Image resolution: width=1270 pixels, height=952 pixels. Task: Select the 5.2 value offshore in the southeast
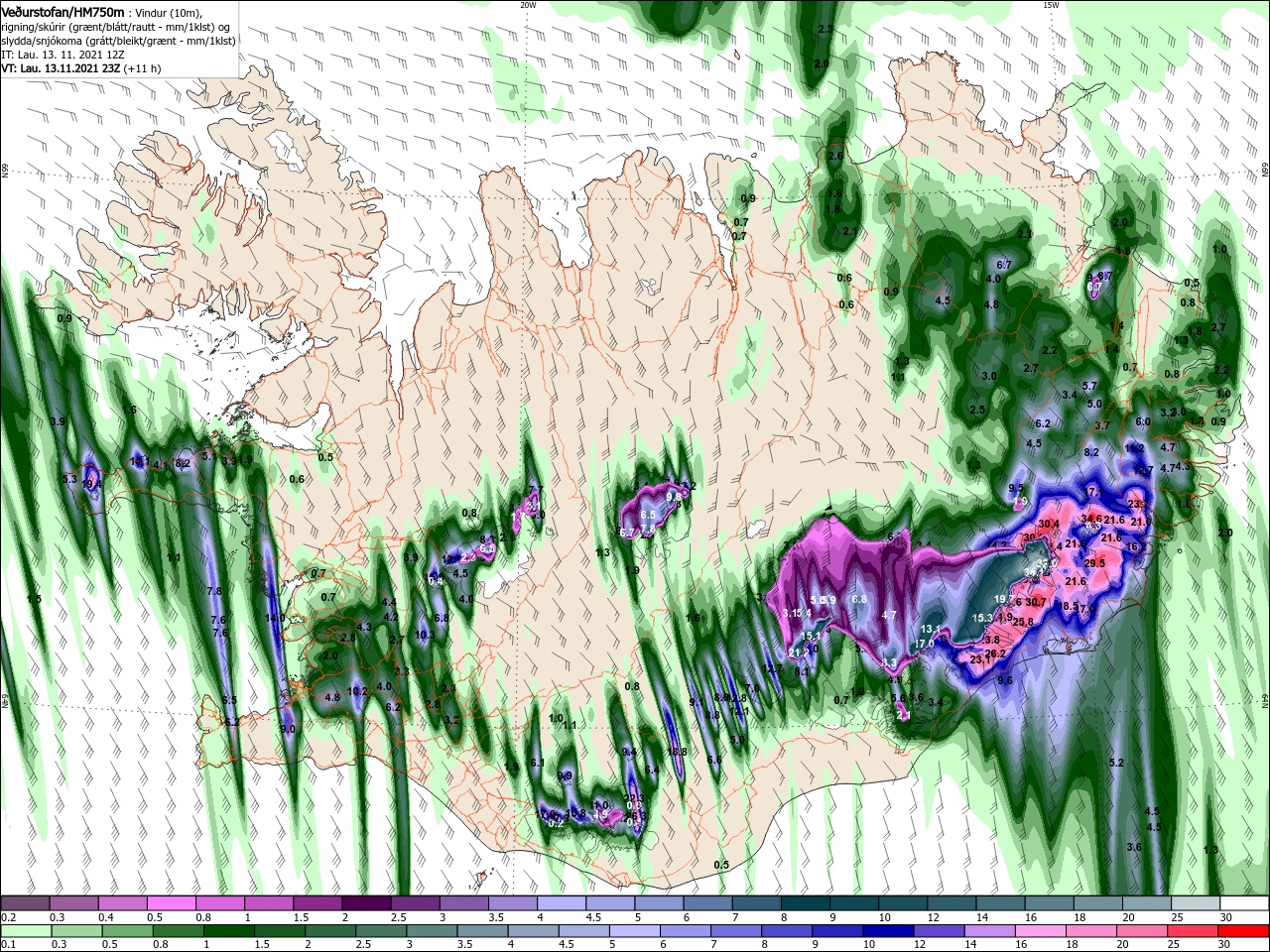(x=1115, y=763)
